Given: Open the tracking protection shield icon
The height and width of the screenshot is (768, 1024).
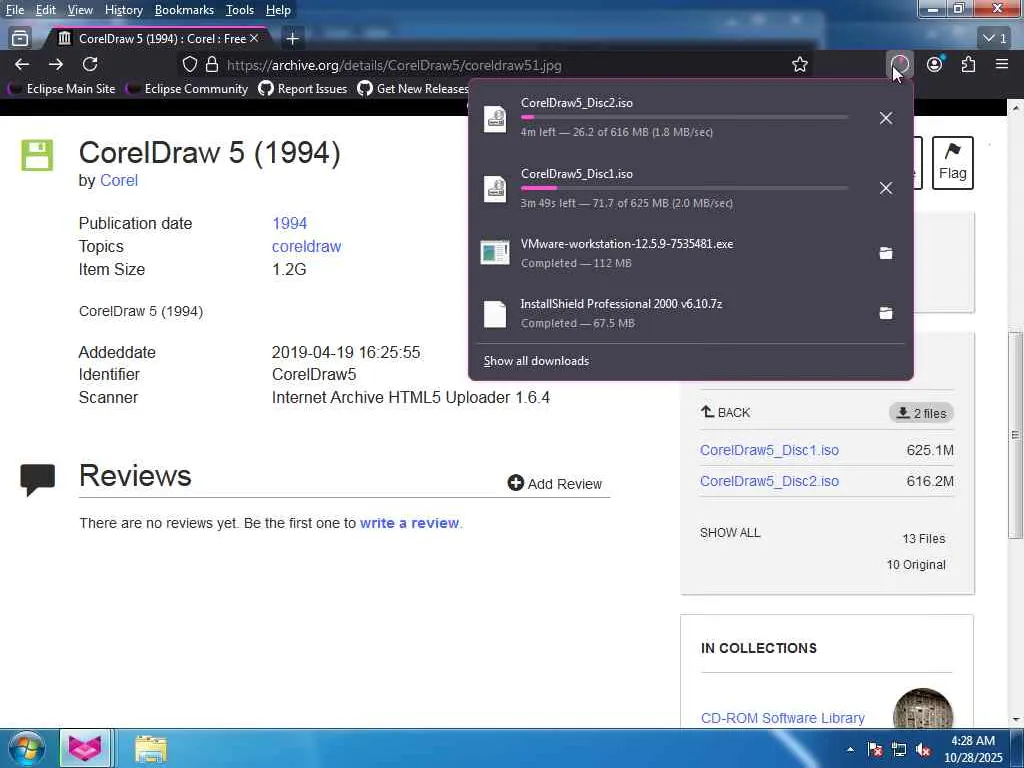Looking at the screenshot, I should point(189,64).
